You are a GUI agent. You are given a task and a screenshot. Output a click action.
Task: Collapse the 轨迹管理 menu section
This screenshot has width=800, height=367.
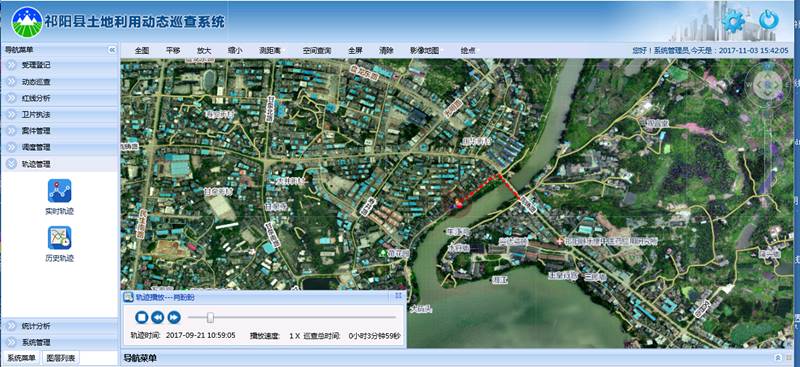60,164
